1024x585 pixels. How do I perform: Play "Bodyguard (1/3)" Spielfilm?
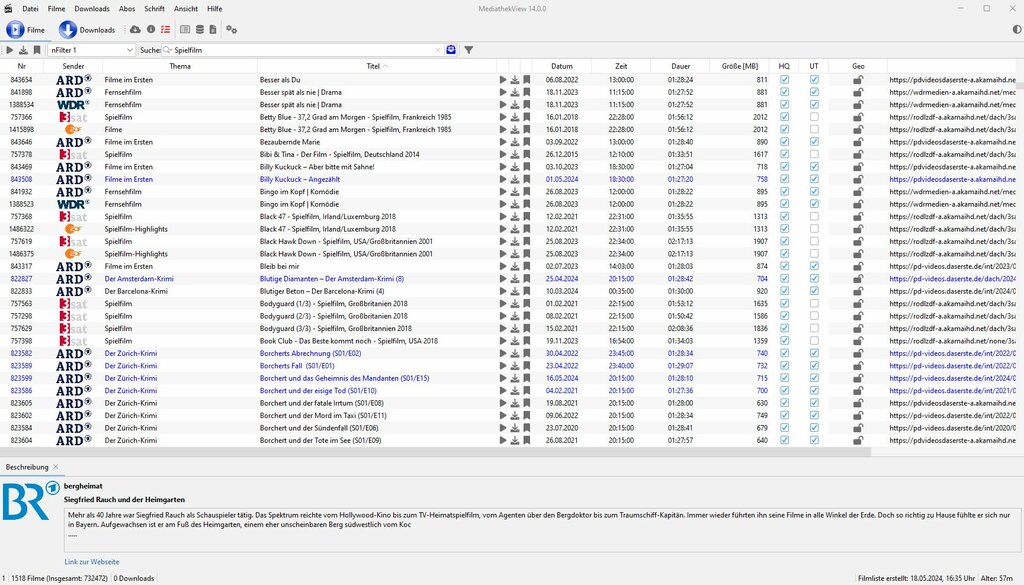[x=503, y=304]
